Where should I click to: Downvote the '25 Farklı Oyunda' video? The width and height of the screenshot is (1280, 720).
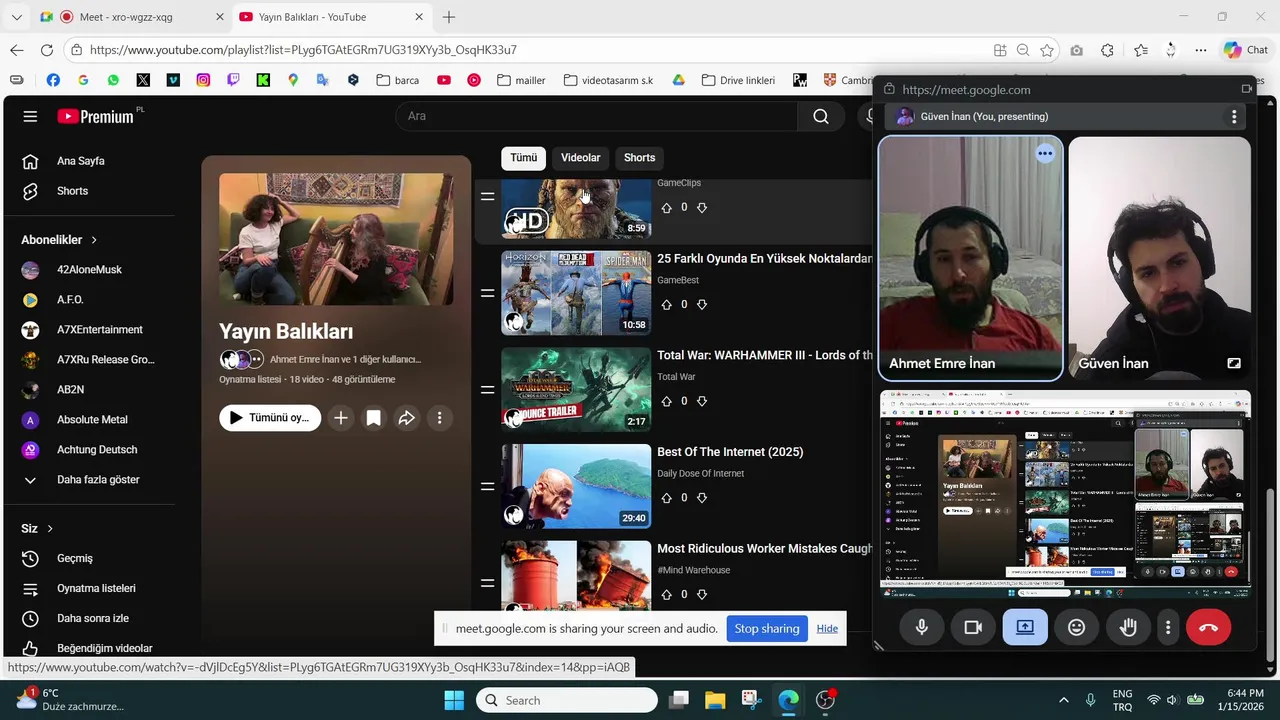pyautogui.click(x=702, y=305)
